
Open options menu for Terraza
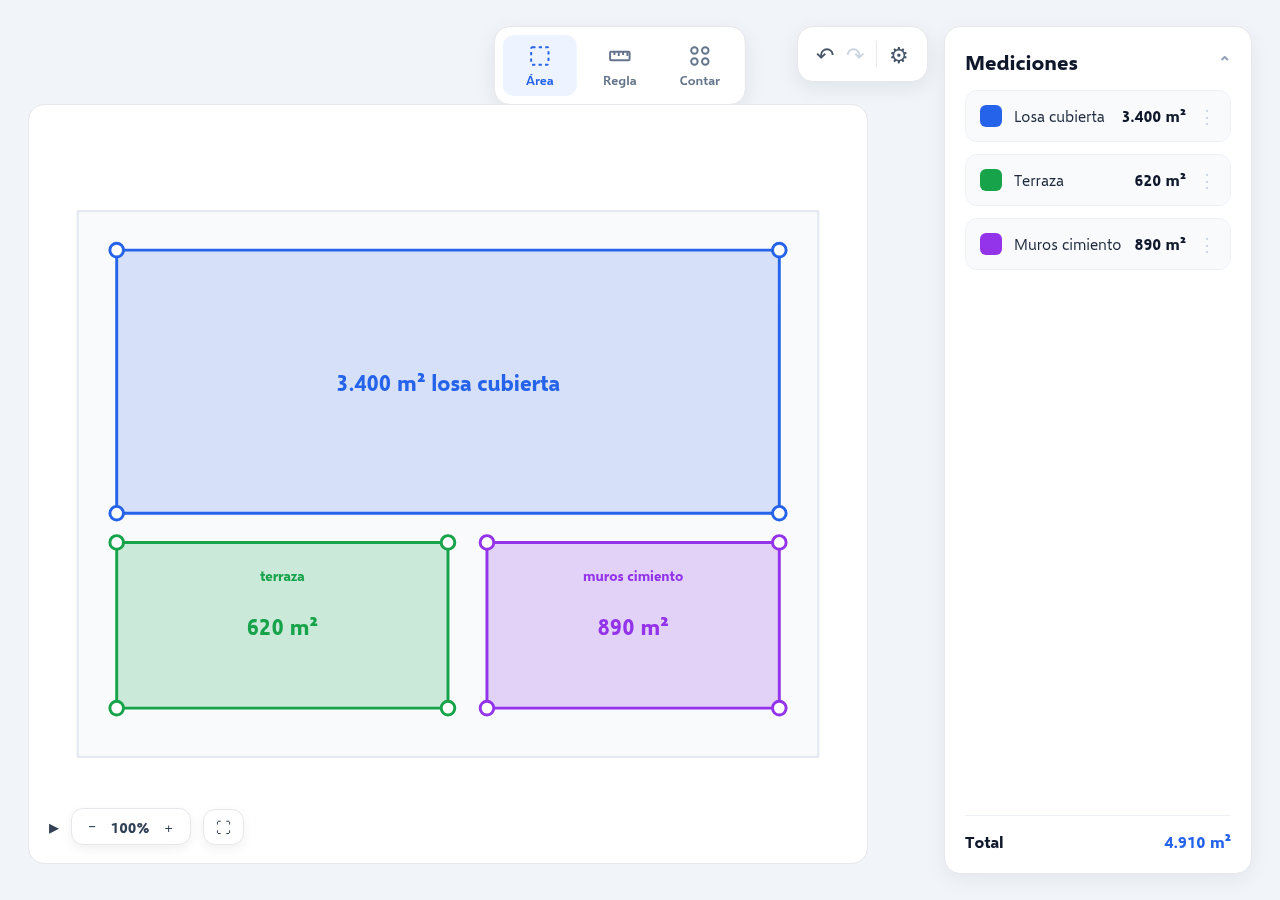1207,181
